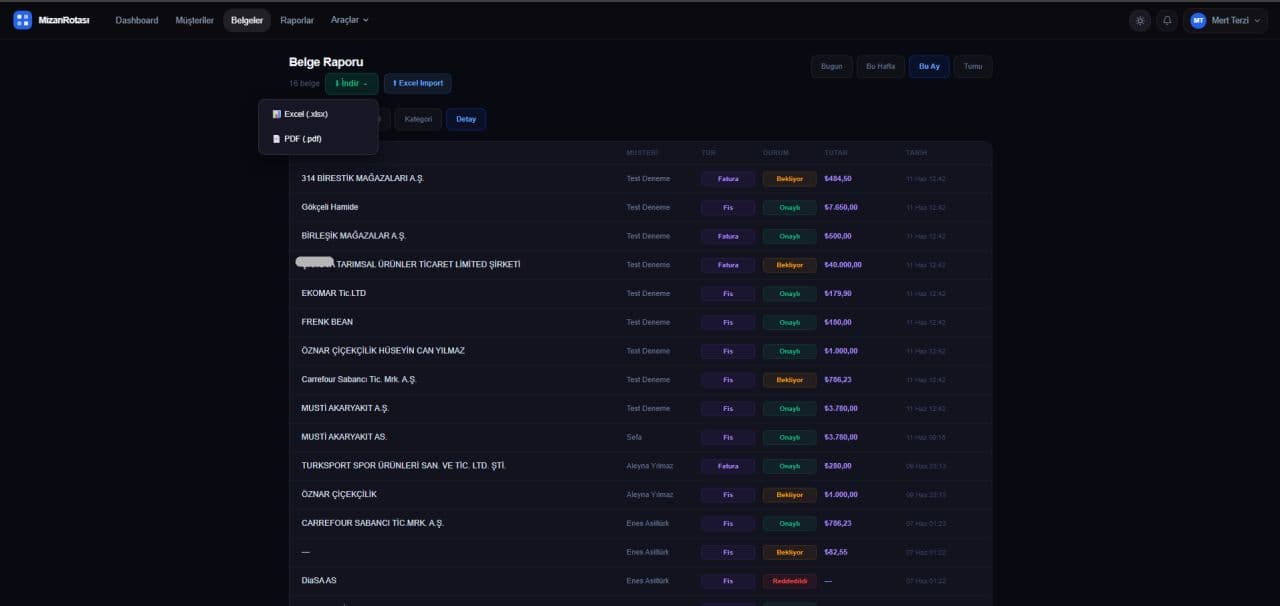1280x606 pixels.
Task: Click Fiş type badge on FRENK BEAN row
Action: pos(728,322)
